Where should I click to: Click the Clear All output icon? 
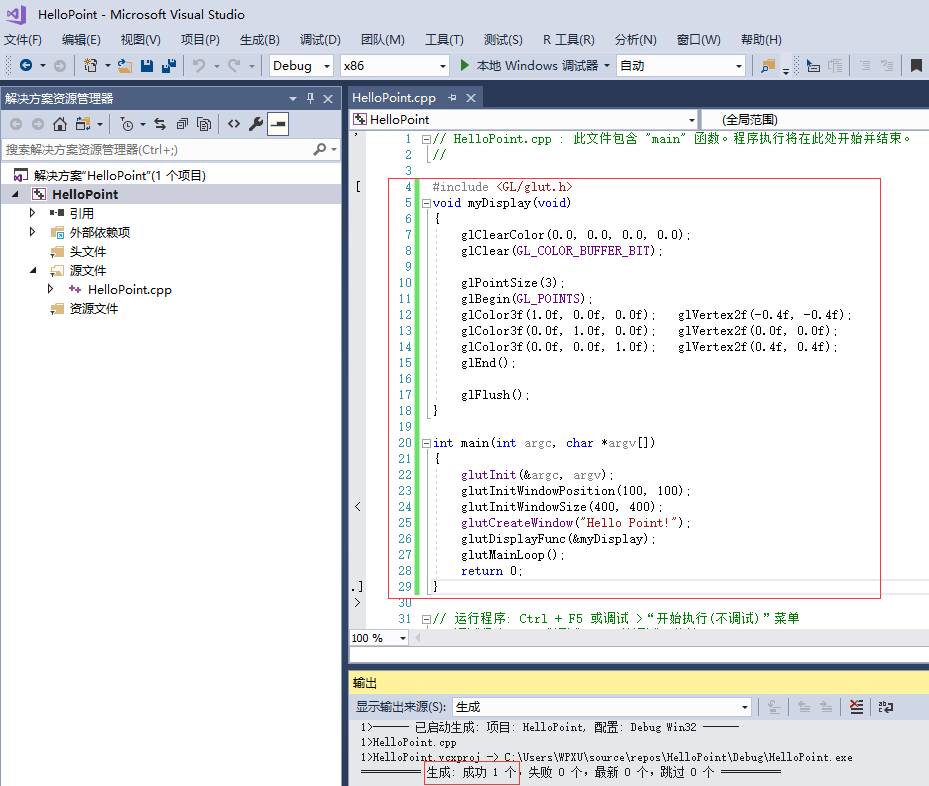point(857,707)
